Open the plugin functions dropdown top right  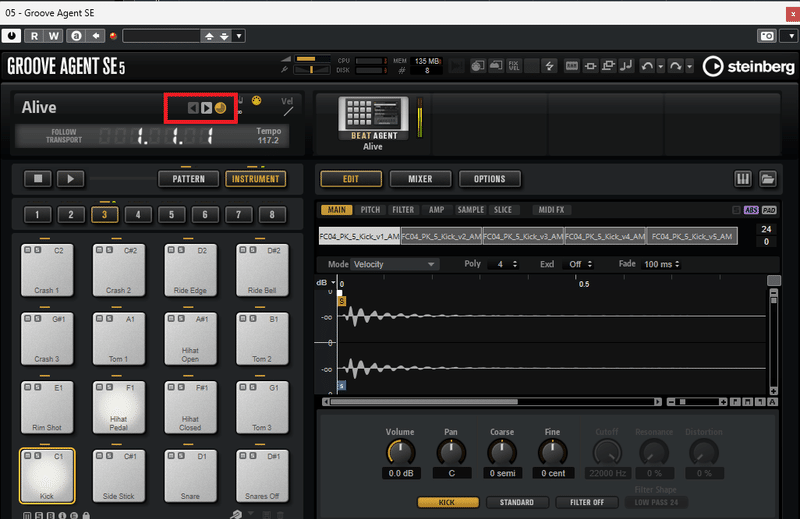pyautogui.click(x=791, y=36)
